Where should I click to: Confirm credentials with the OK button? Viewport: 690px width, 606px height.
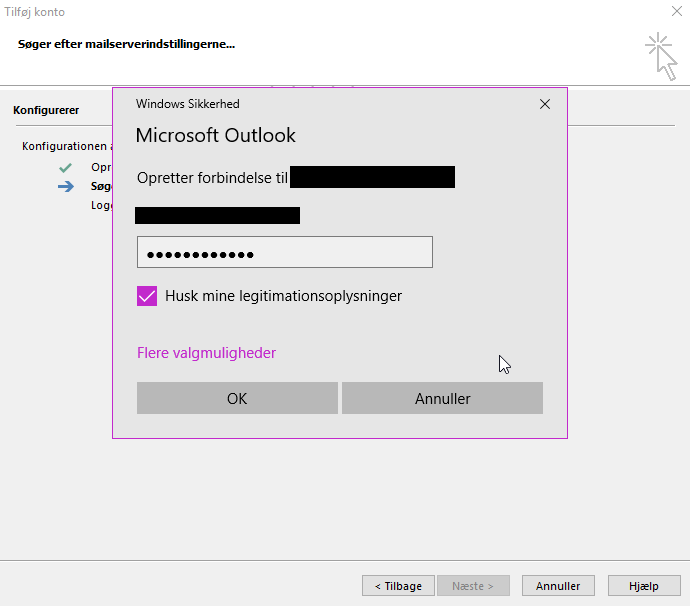237,398
